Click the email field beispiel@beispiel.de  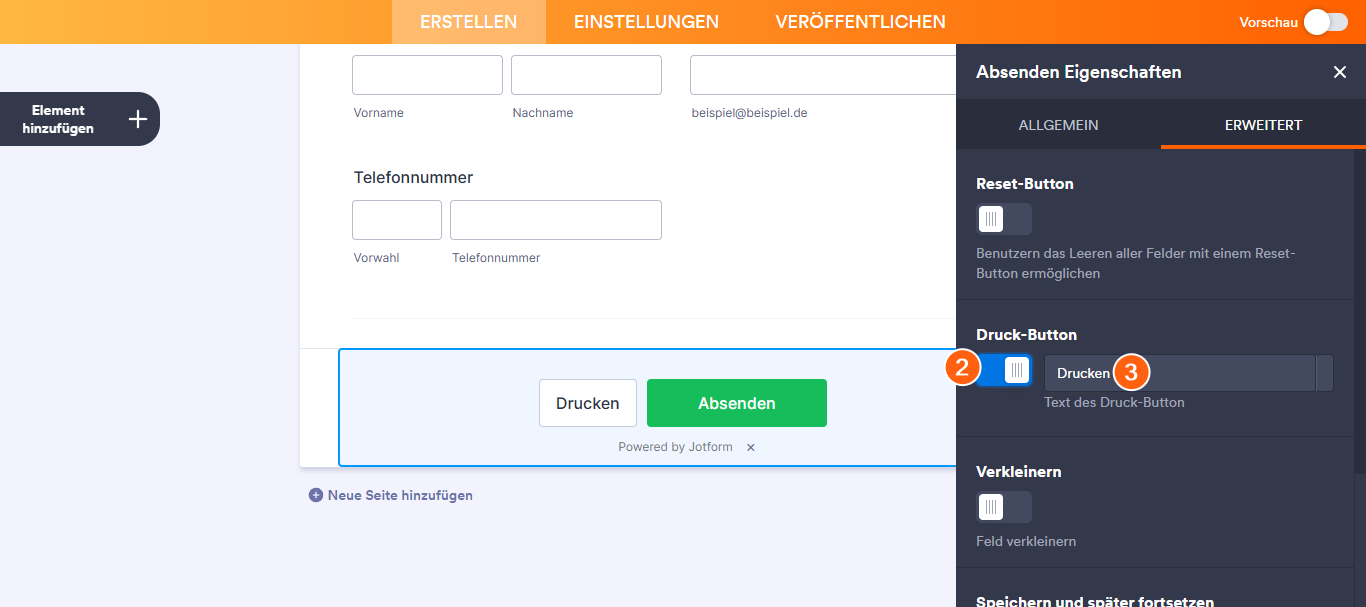[x=823, y=75]
